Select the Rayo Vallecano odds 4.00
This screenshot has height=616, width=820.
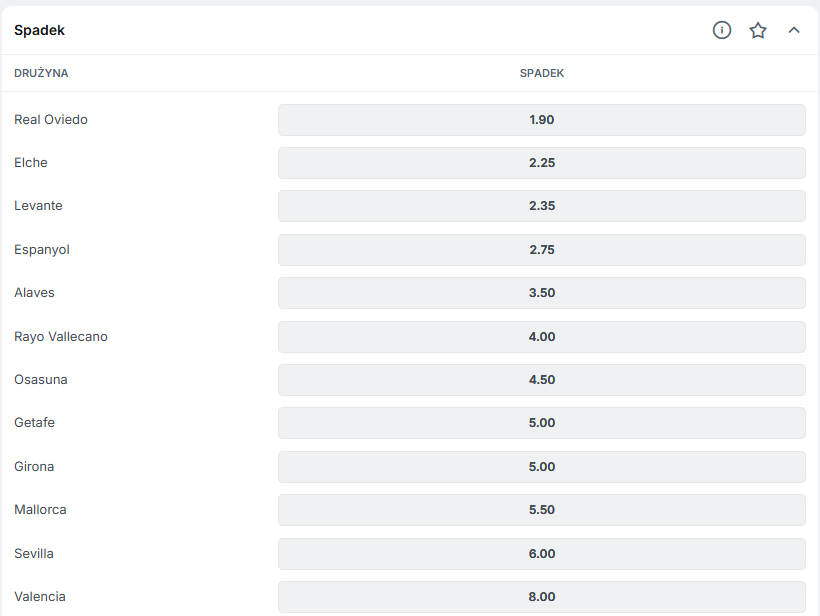click(542, 336)
